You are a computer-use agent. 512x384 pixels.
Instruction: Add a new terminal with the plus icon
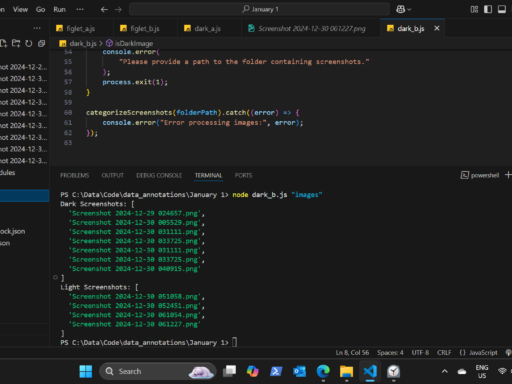508,175
